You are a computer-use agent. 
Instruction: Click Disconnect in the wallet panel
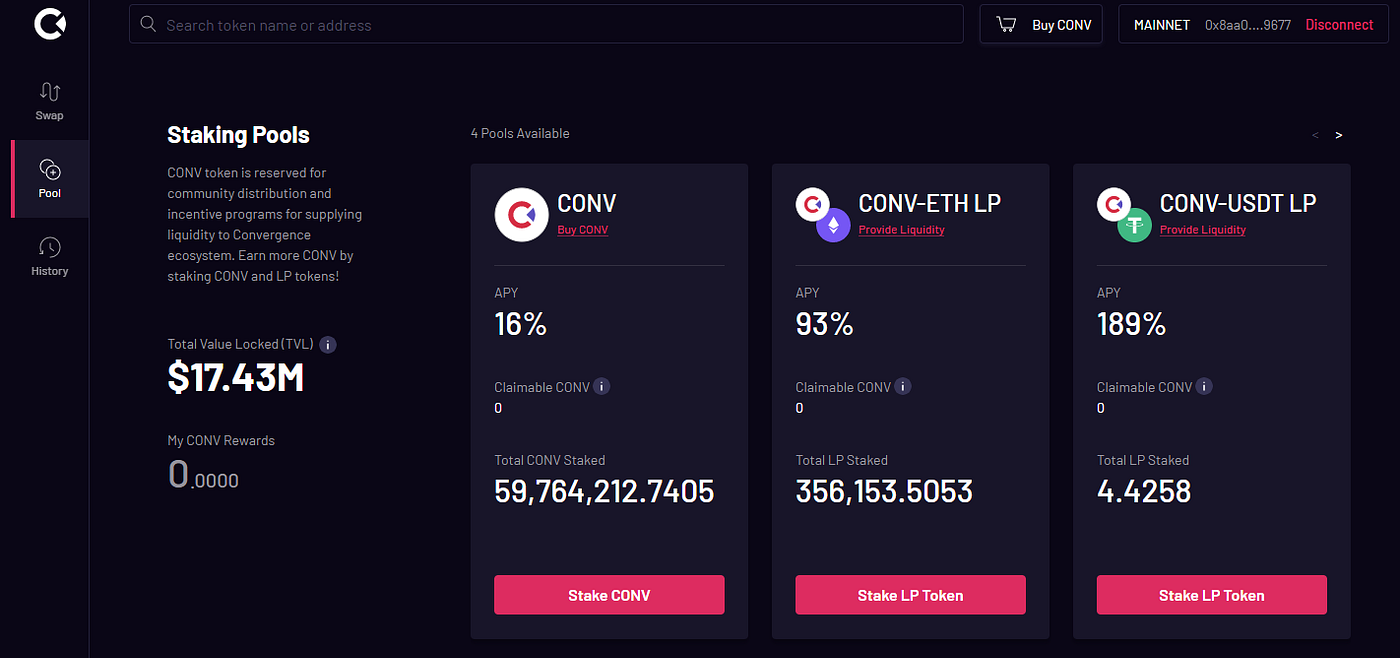pyautogui.click(x=1339, y=24)
